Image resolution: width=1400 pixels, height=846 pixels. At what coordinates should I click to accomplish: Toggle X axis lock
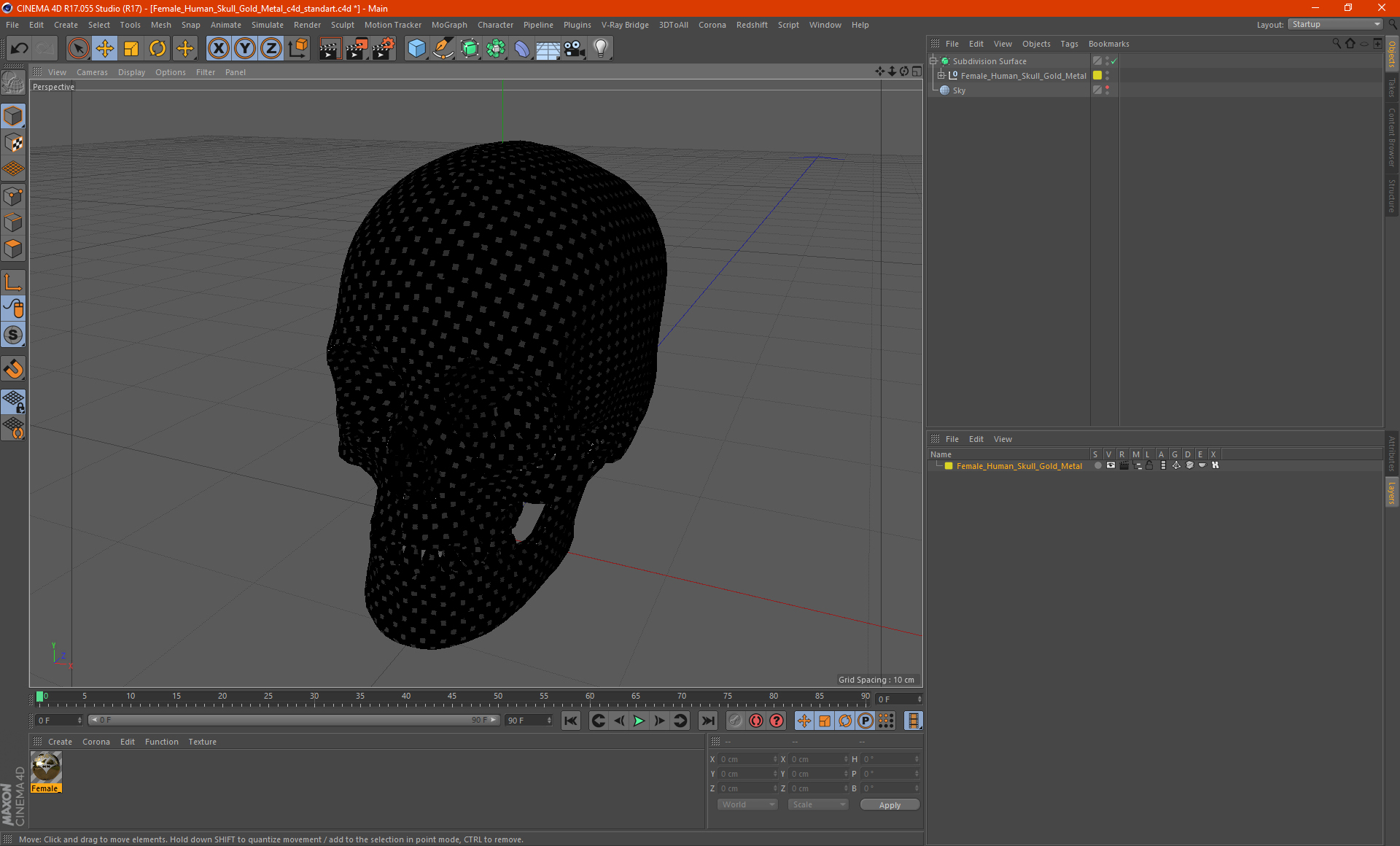pyautogui.click(x=218, y=49)
